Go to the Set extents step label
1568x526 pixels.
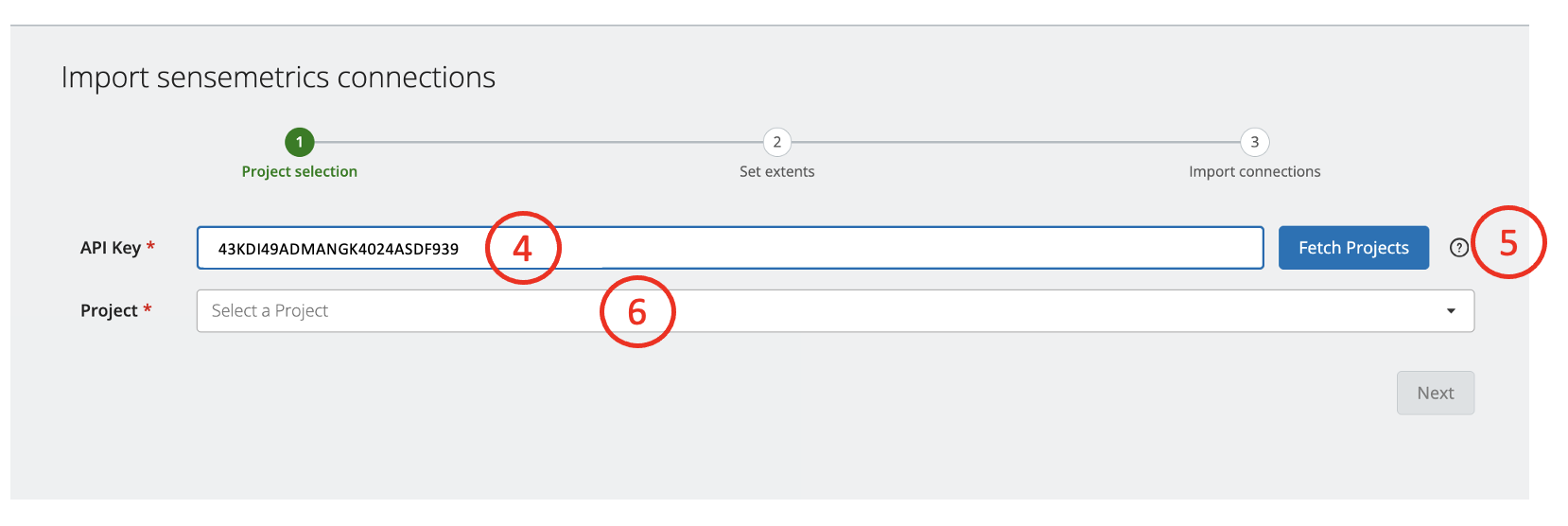[776, 171]
